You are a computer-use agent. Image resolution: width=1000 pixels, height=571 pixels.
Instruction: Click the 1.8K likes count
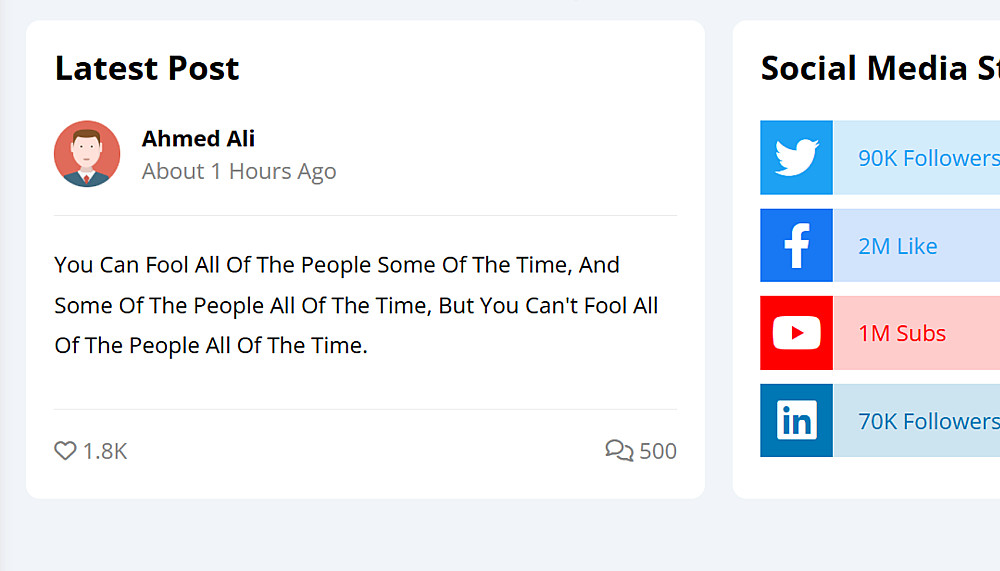[x=105, y=451]
